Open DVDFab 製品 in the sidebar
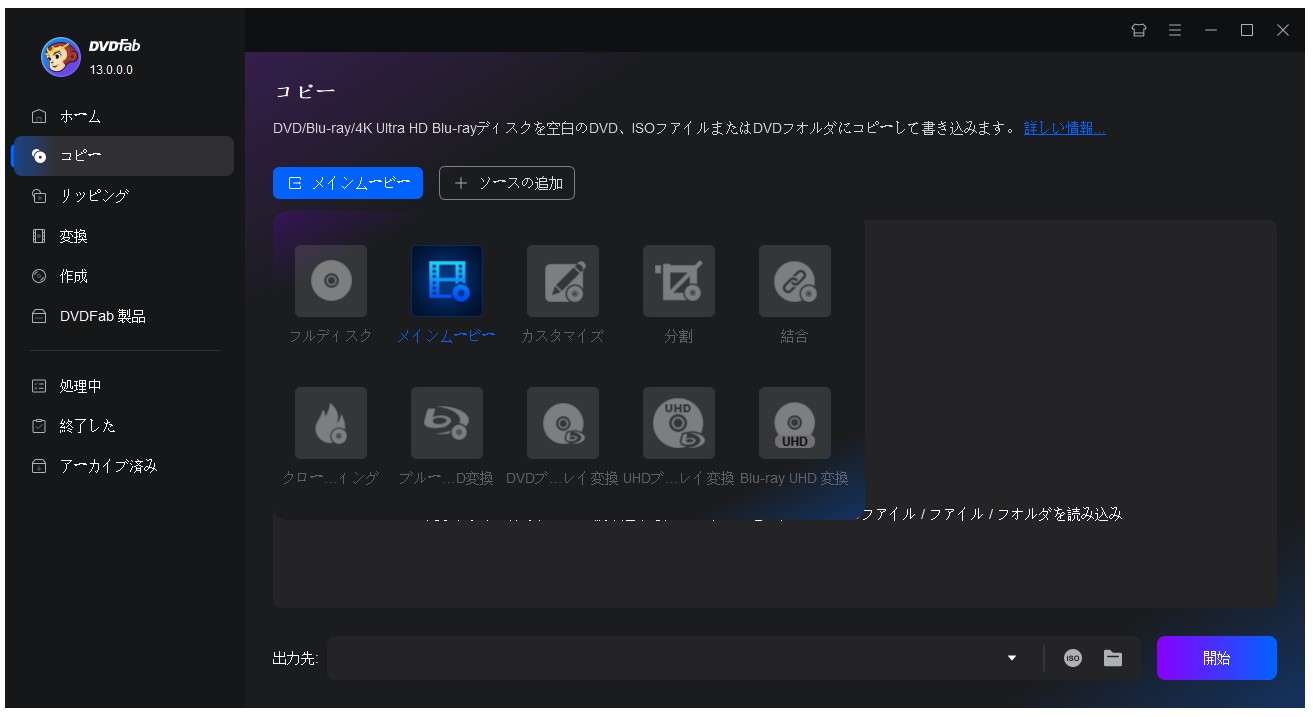Viewport: 1313px width, 717px height. click(x=122, y=316)
